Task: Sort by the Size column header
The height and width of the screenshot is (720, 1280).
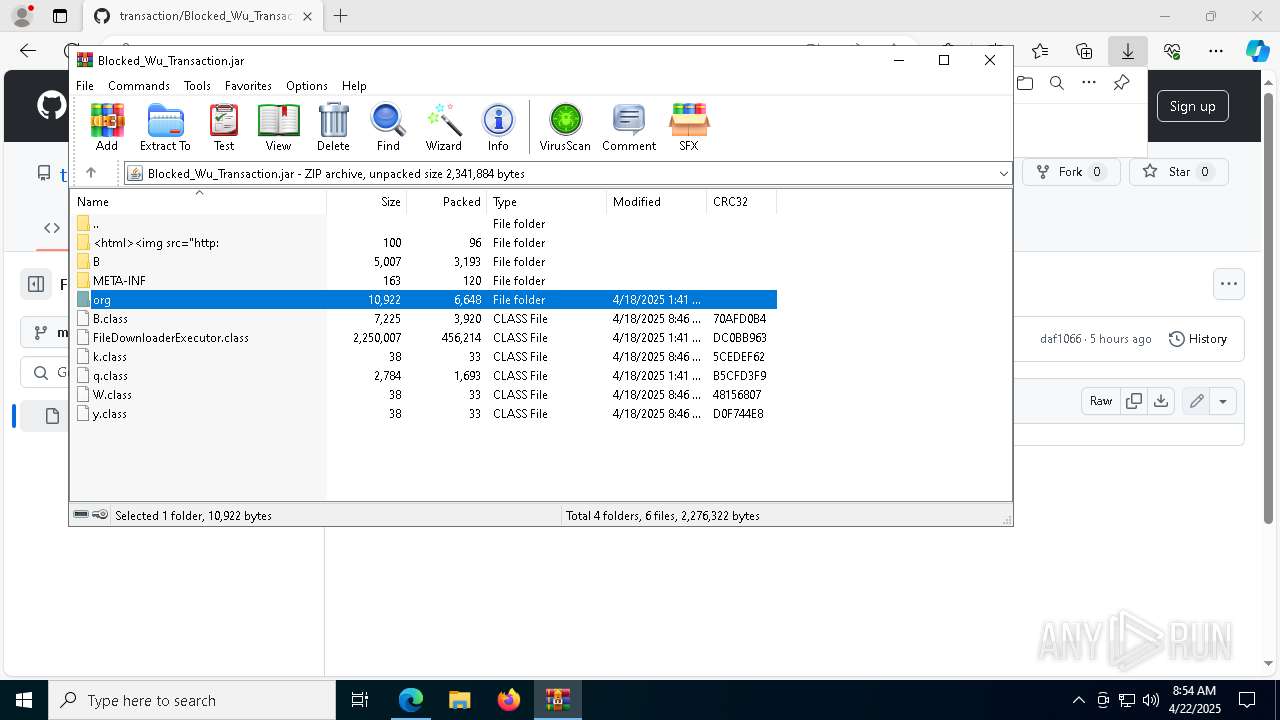Action: pyautogui.click(x=367, y=202)
